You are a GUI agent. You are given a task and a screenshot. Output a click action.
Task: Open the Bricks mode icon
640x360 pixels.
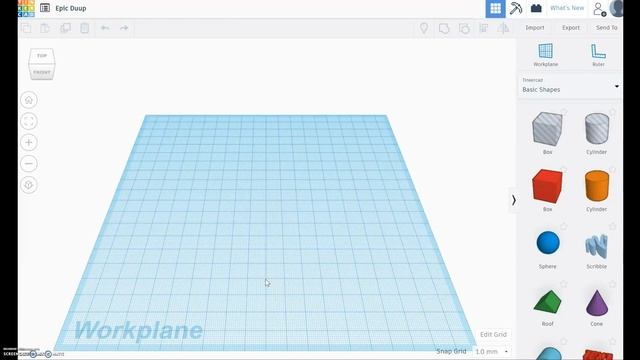pos(536,8)
